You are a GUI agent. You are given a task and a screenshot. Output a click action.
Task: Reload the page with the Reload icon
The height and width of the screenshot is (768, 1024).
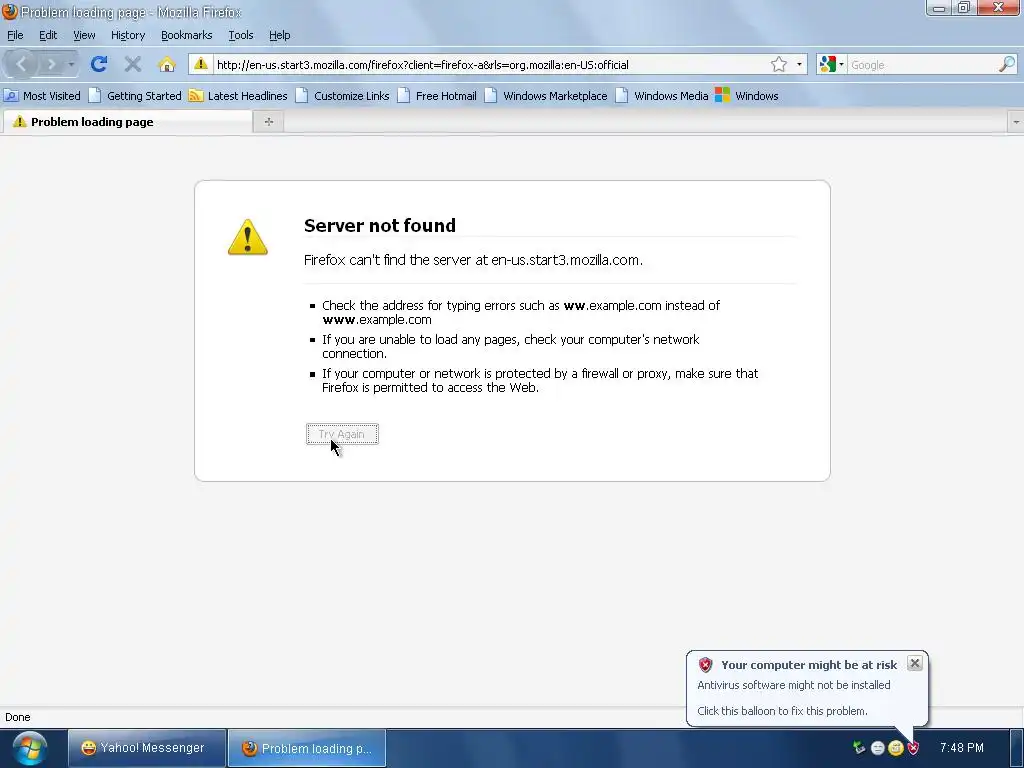99,64
